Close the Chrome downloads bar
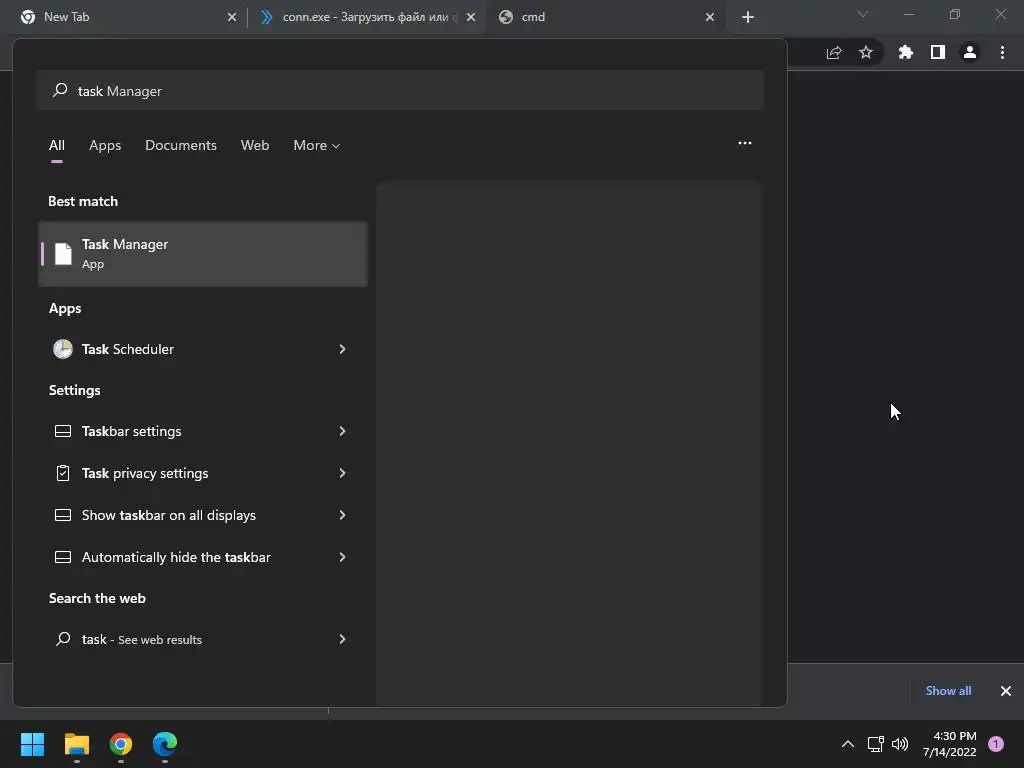This screenshot has width=1024, height=768. (x=1006, y=691)
